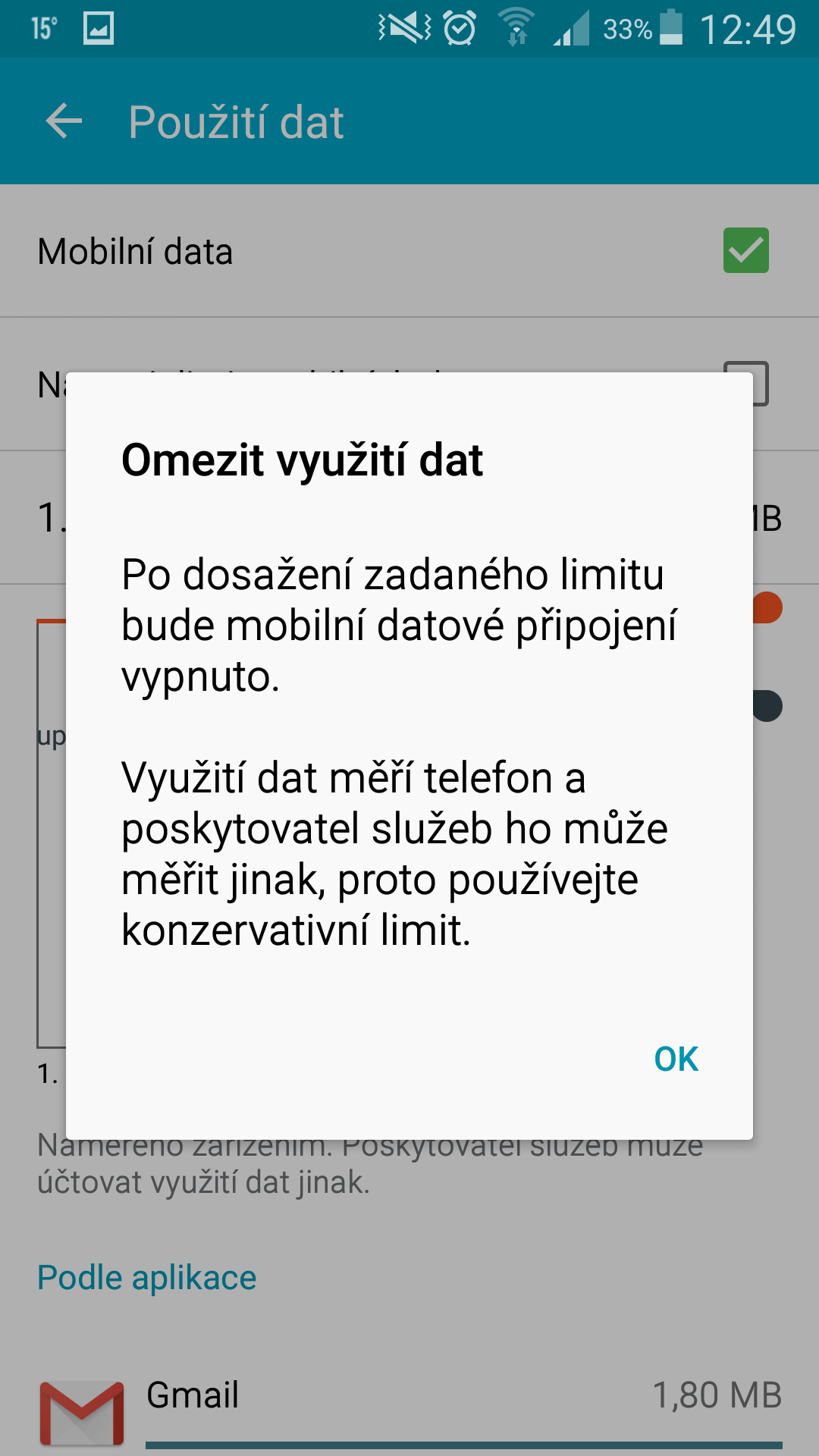Select the orange limit slider handle
The image size is (819, 1456).
pos(767,607)
